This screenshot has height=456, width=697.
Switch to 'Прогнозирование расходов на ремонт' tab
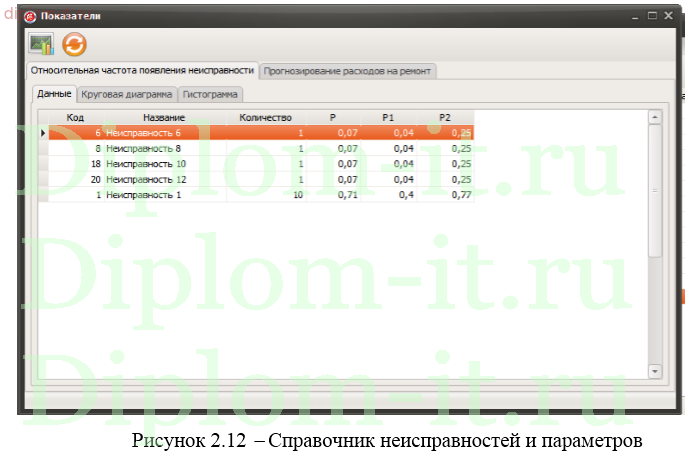[x=347, y=71]
